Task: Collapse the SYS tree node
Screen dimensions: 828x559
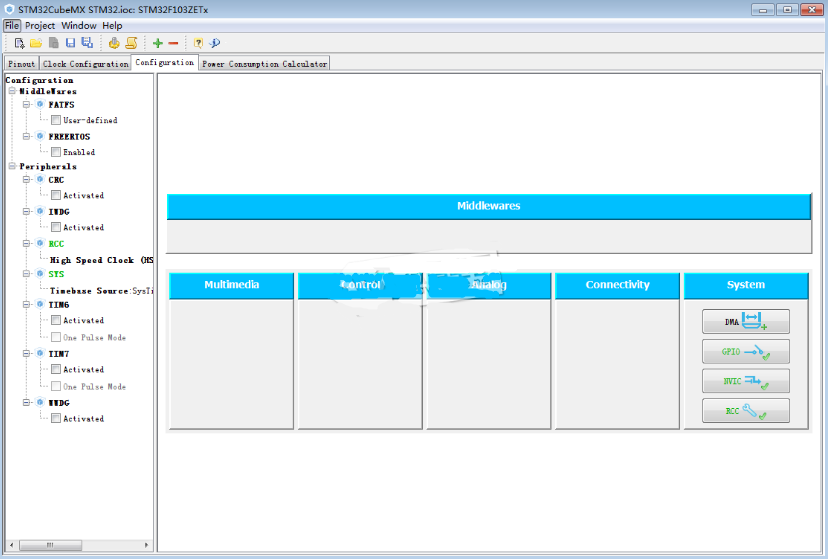Action: (26, 273)
